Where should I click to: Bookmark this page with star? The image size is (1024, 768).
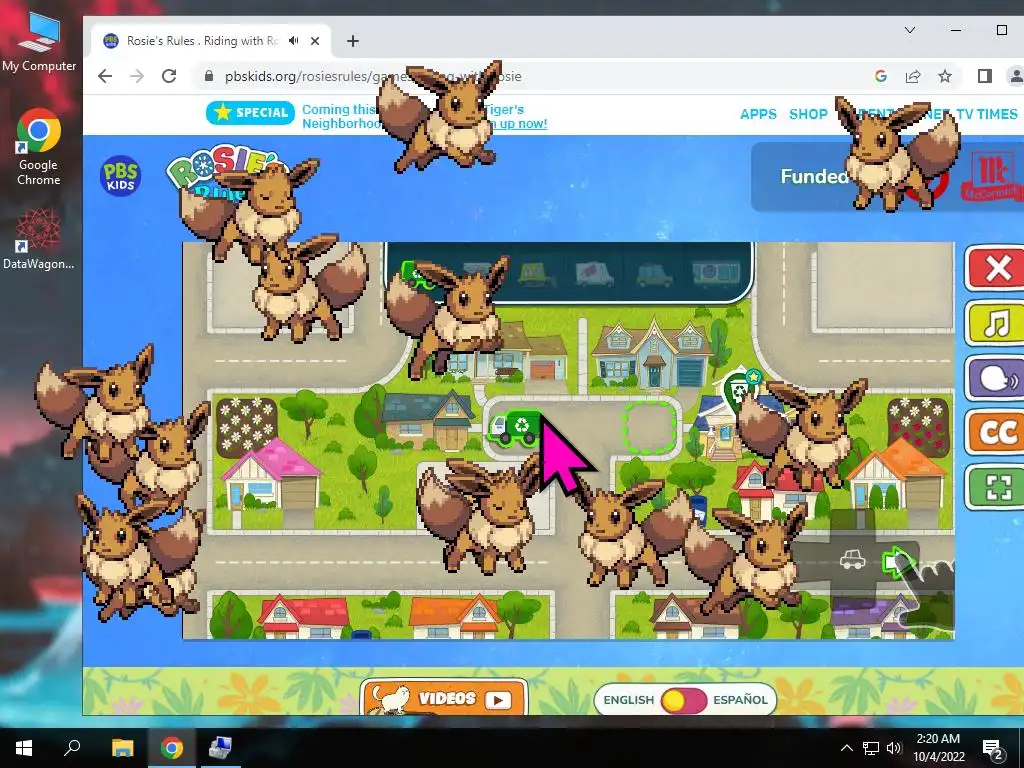(x=945, y=76)
